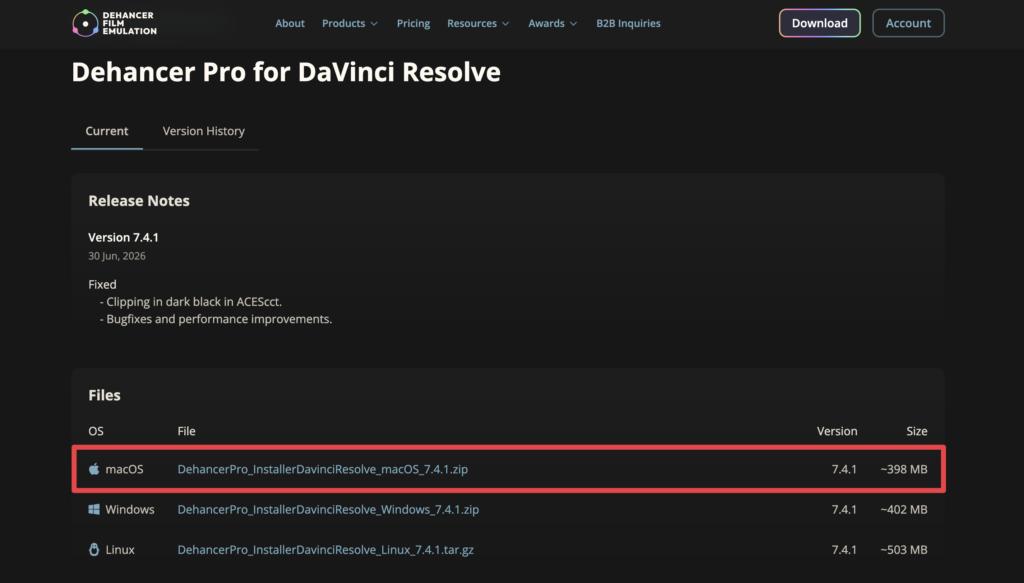Screen dimensions: 1024x583
Task: Click the Files heading
Action: pos(104,395)
